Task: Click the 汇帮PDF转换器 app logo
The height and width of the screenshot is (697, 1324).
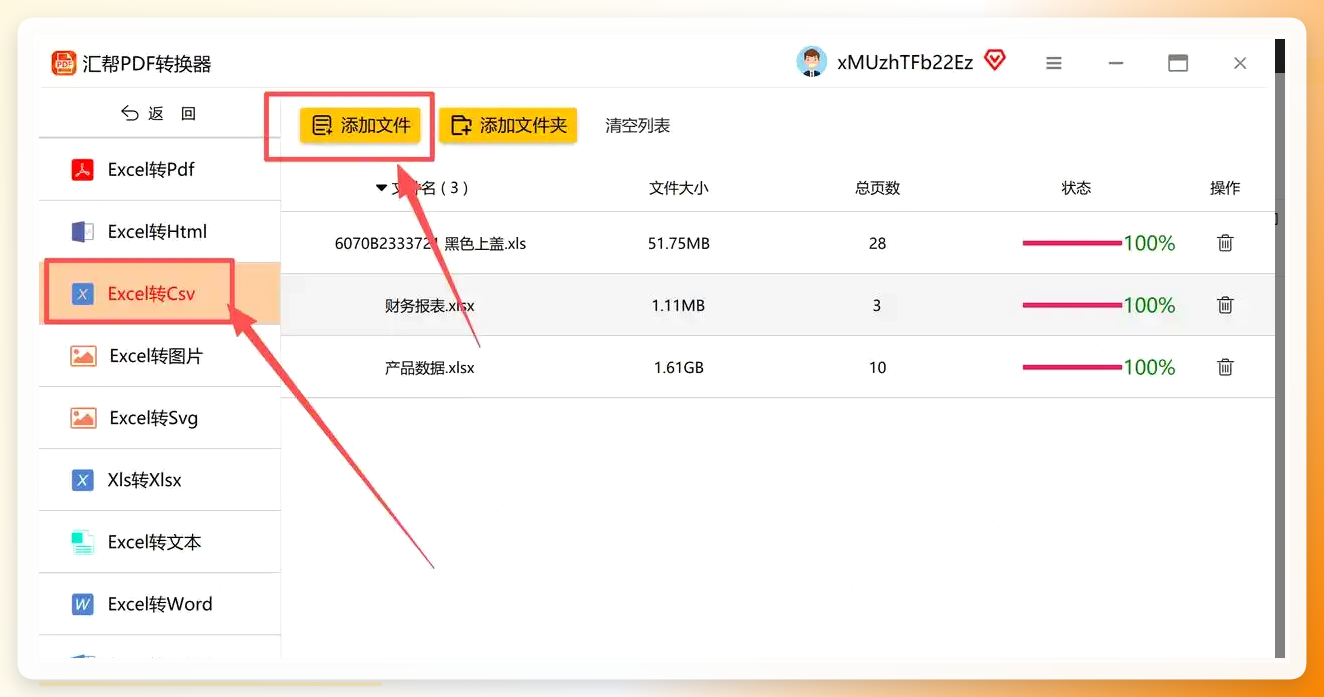Action: [x=64, y=63]
